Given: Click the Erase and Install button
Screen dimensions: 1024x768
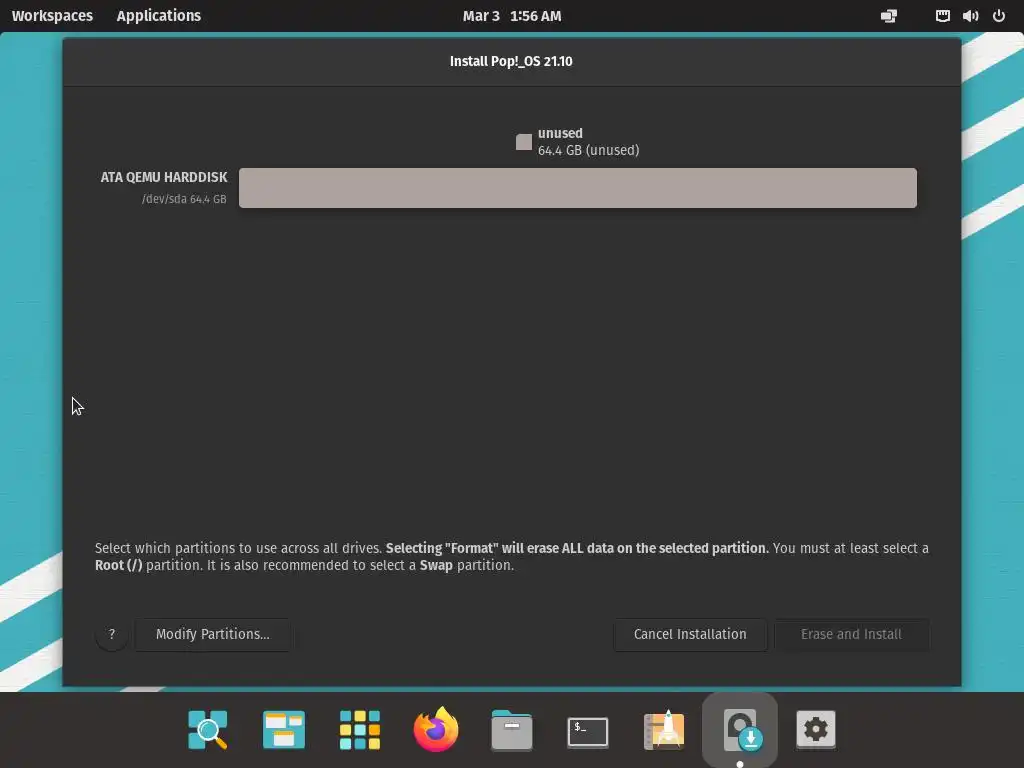Looking at the screenshot, I should click(851, 634).
